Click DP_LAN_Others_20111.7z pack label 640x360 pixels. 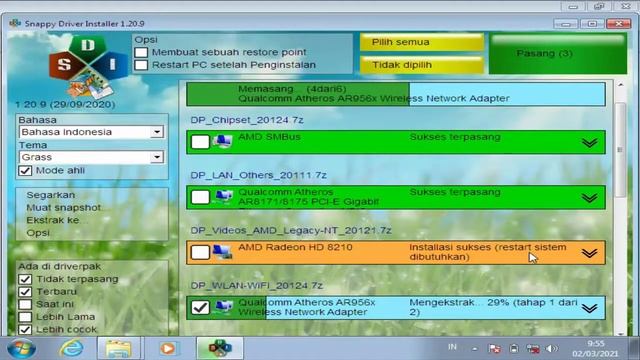[x=258, y=175]
